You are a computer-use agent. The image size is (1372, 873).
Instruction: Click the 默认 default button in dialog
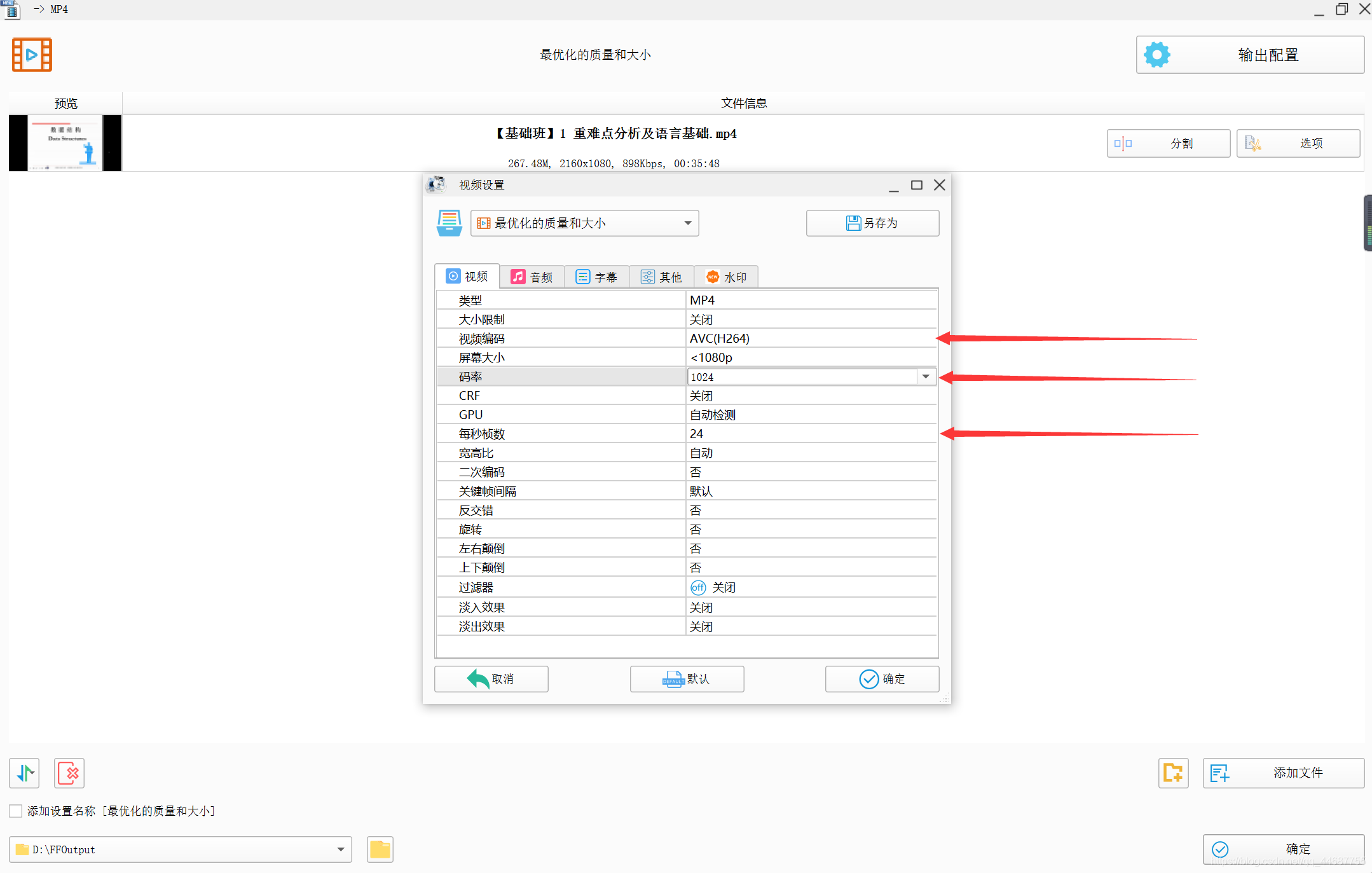click(x=687, y=679)
